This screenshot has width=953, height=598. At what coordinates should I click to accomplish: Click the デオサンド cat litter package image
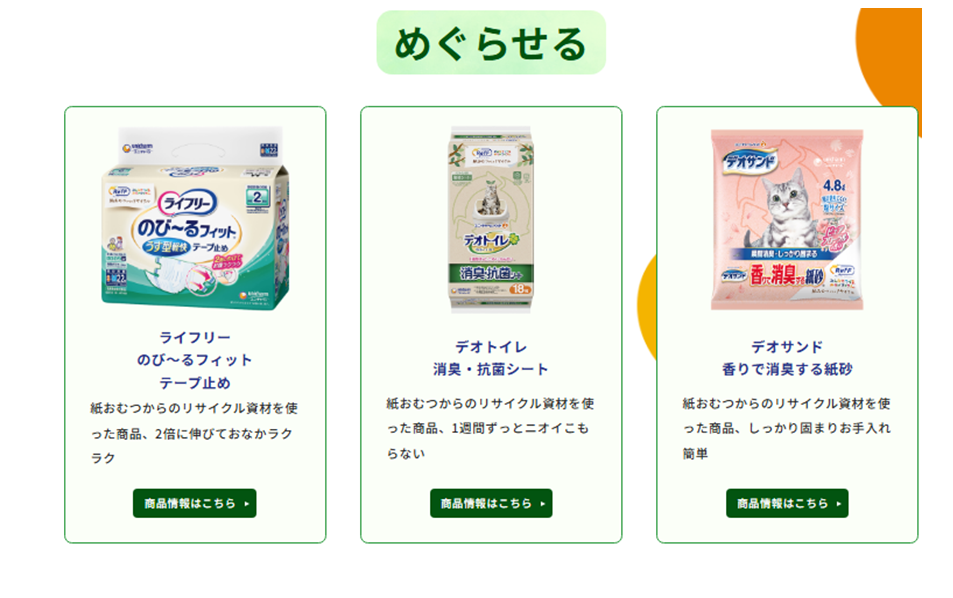point(787,219)
